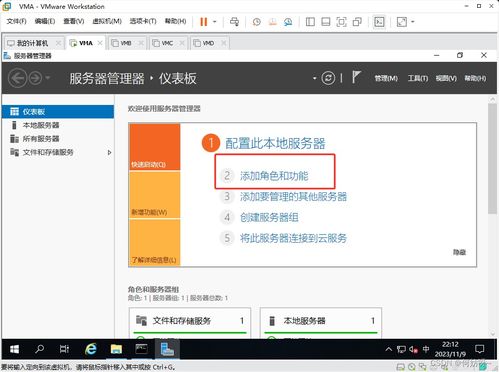Open the 文件和存储服务 role tile
Image resolution: width=499 pixels, height=372 pixels.
click(x=190, y=323)
